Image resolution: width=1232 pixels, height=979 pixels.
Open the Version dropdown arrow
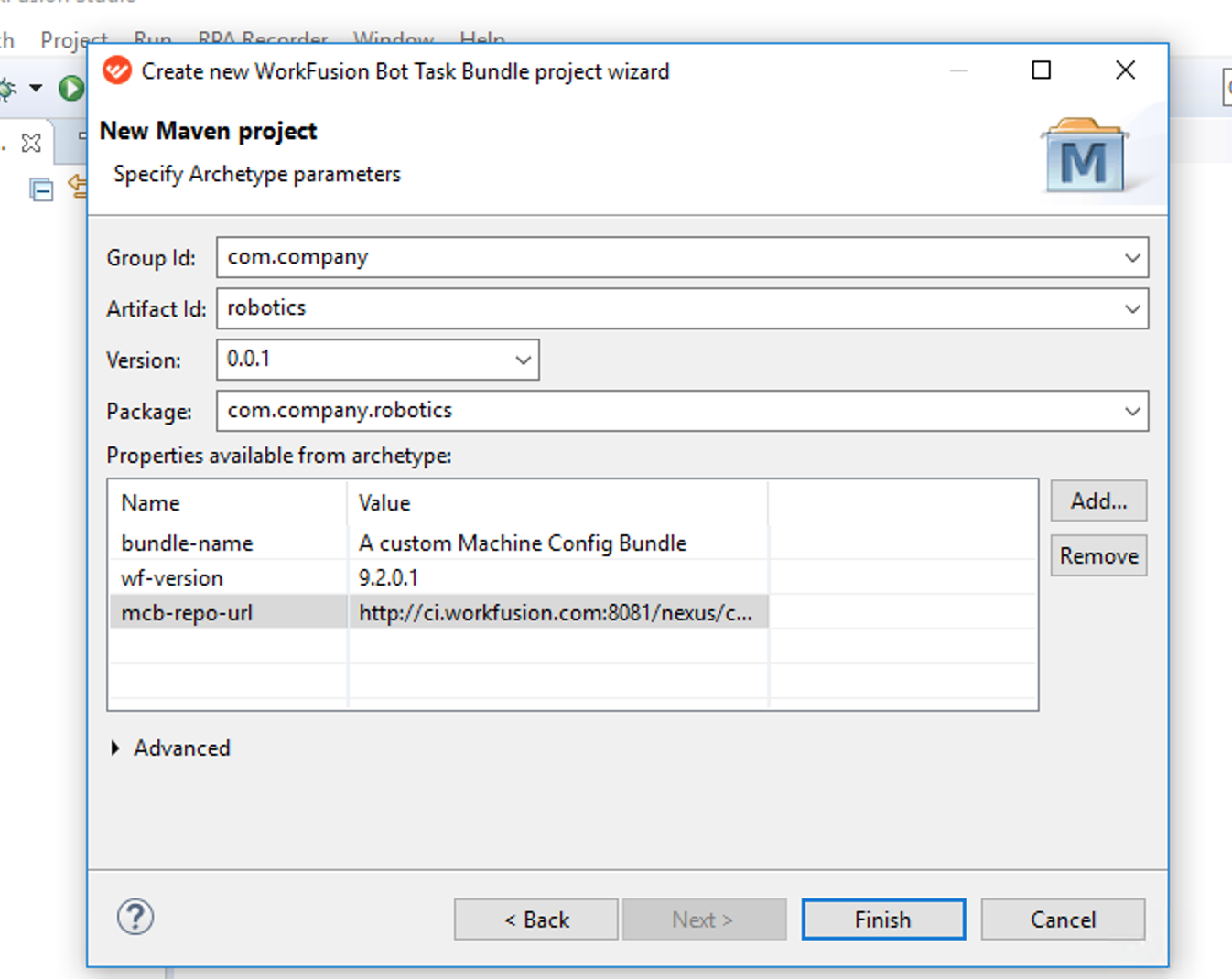pos(523,360)
